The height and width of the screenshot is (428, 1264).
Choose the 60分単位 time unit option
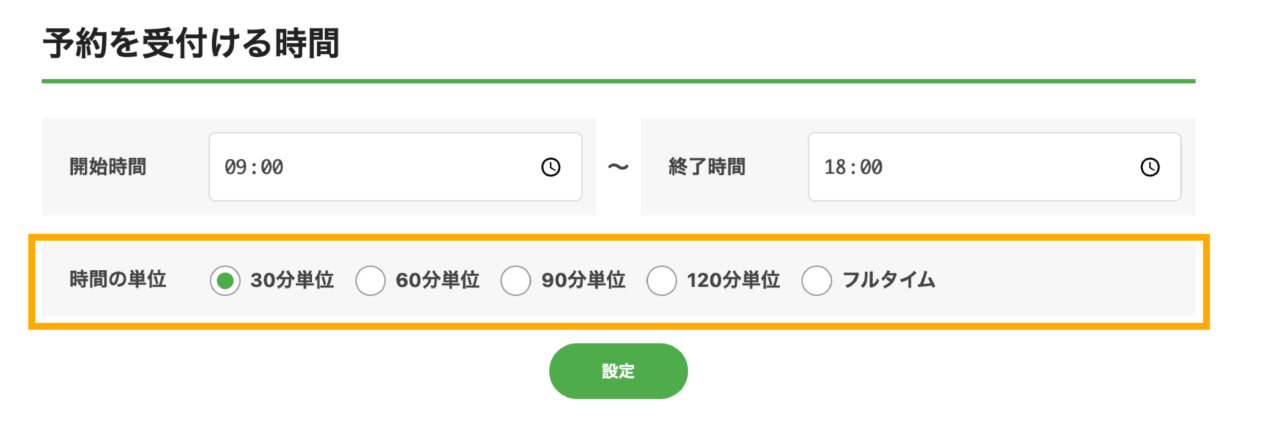point(371,281)
